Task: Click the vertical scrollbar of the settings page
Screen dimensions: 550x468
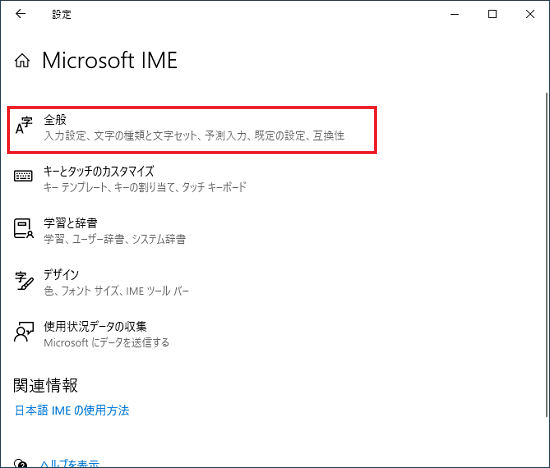Action: click(546, 255)
